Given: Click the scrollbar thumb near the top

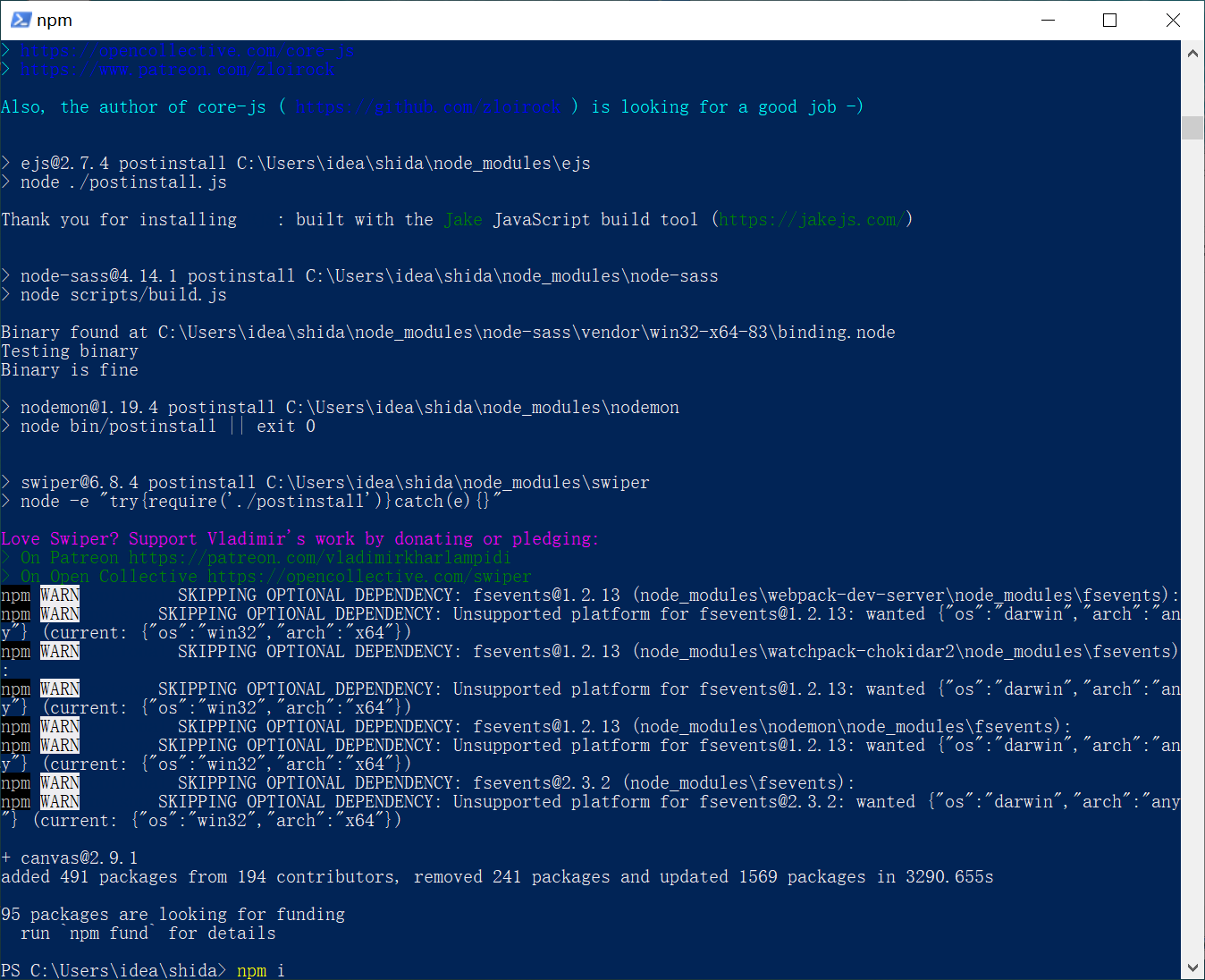Looking at the screenshot, I should click(x=1192, y=127).
